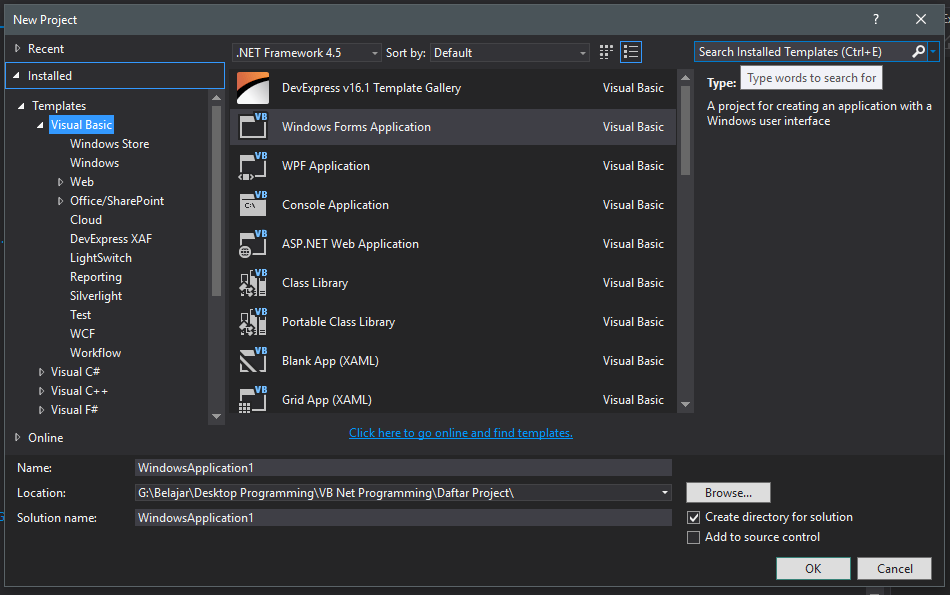
Task: Click inside the Name input field
Action: pos(400,467)
